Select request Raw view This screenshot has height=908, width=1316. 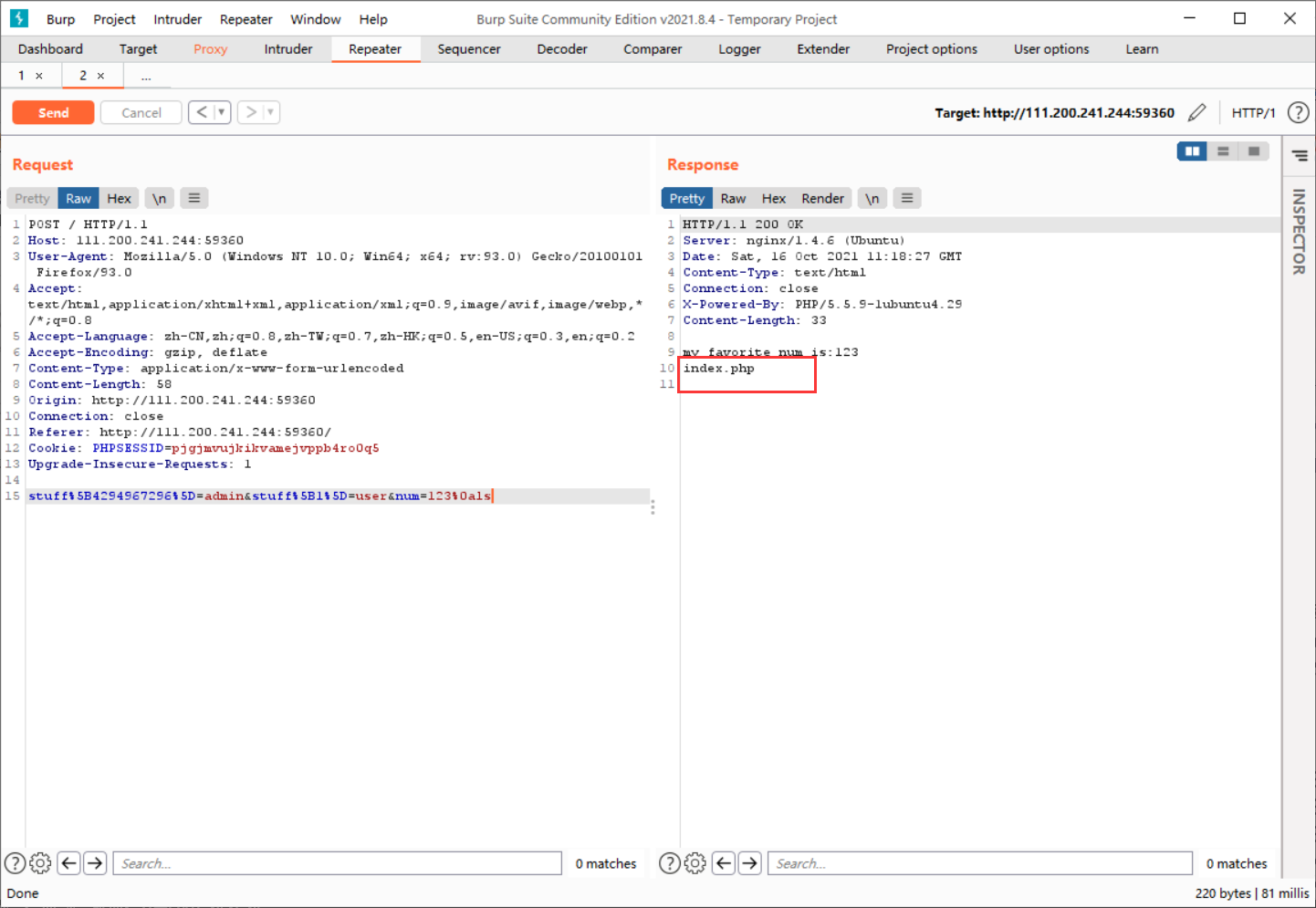click(x=78, y=198)
